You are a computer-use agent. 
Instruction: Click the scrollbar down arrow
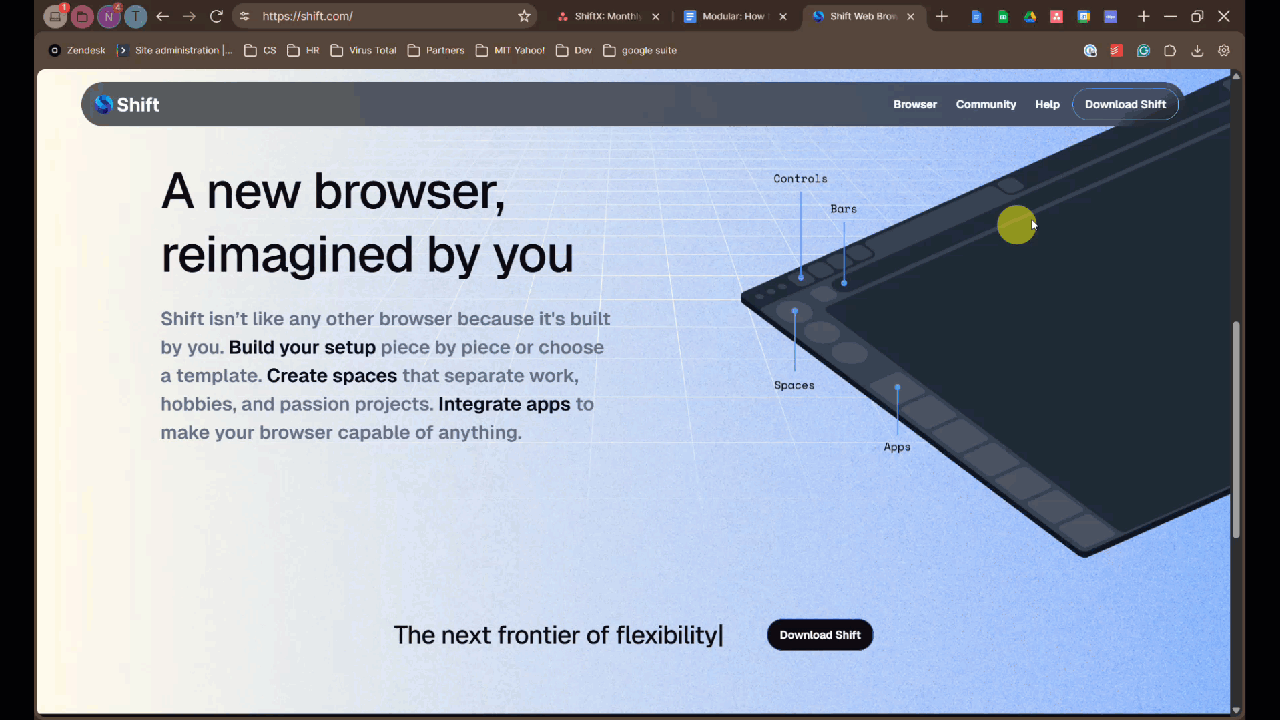1236,710
